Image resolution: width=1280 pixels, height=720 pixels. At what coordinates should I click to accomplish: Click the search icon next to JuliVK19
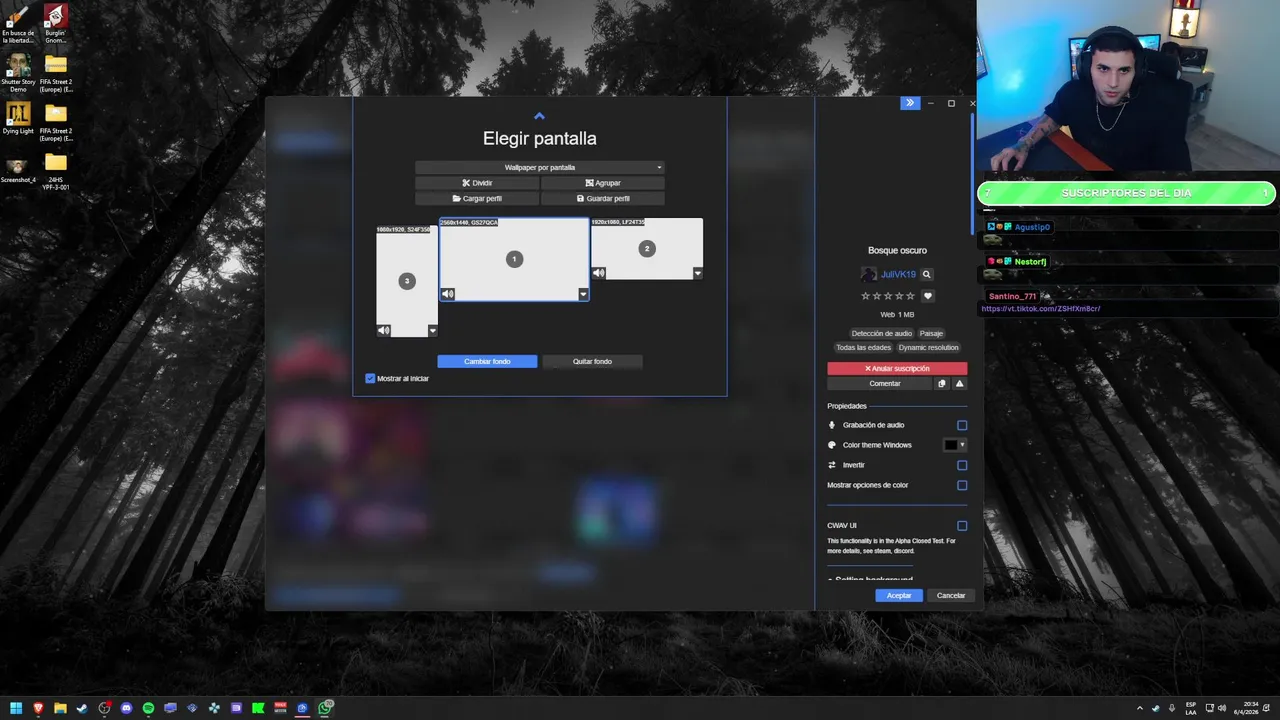927,274
